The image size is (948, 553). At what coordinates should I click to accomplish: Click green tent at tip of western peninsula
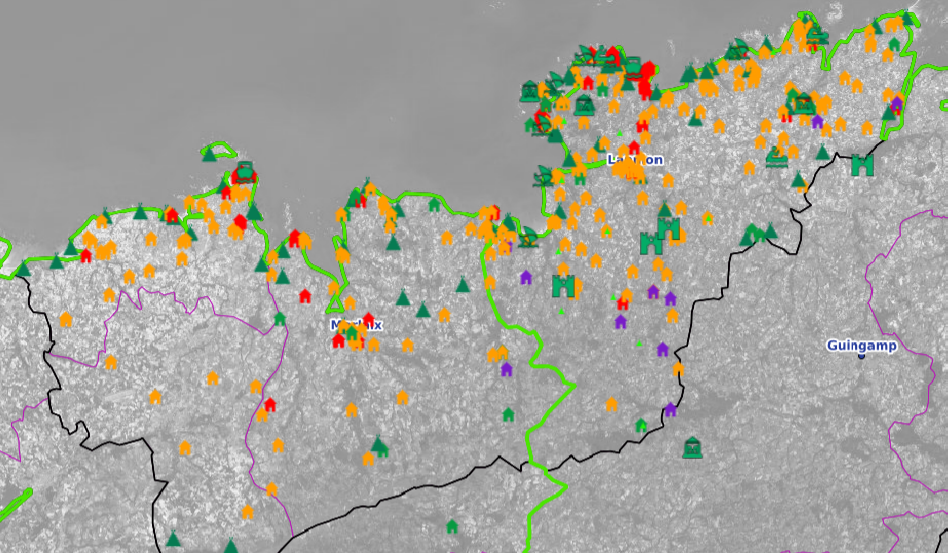209,153
